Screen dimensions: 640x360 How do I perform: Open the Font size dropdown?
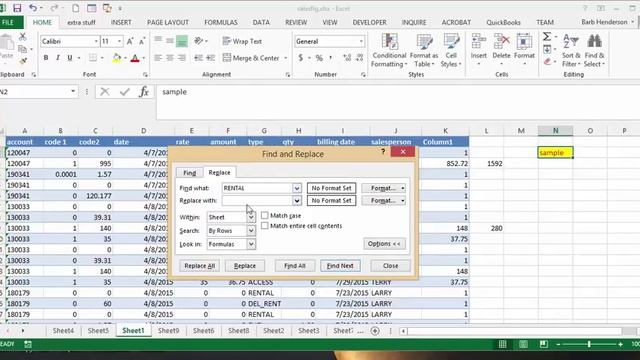[119, 41]
